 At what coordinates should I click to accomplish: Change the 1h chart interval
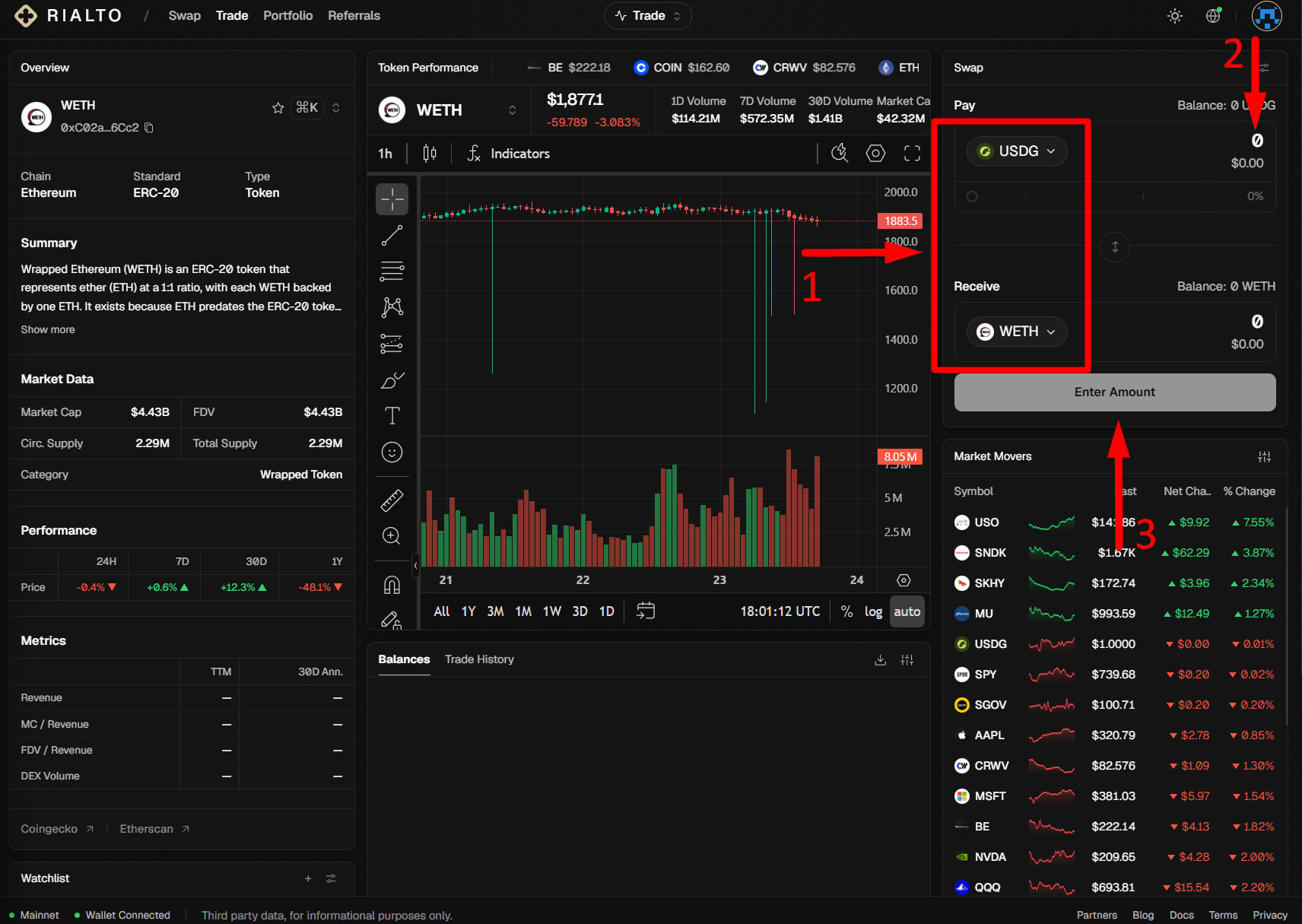[x=386, y=154]
